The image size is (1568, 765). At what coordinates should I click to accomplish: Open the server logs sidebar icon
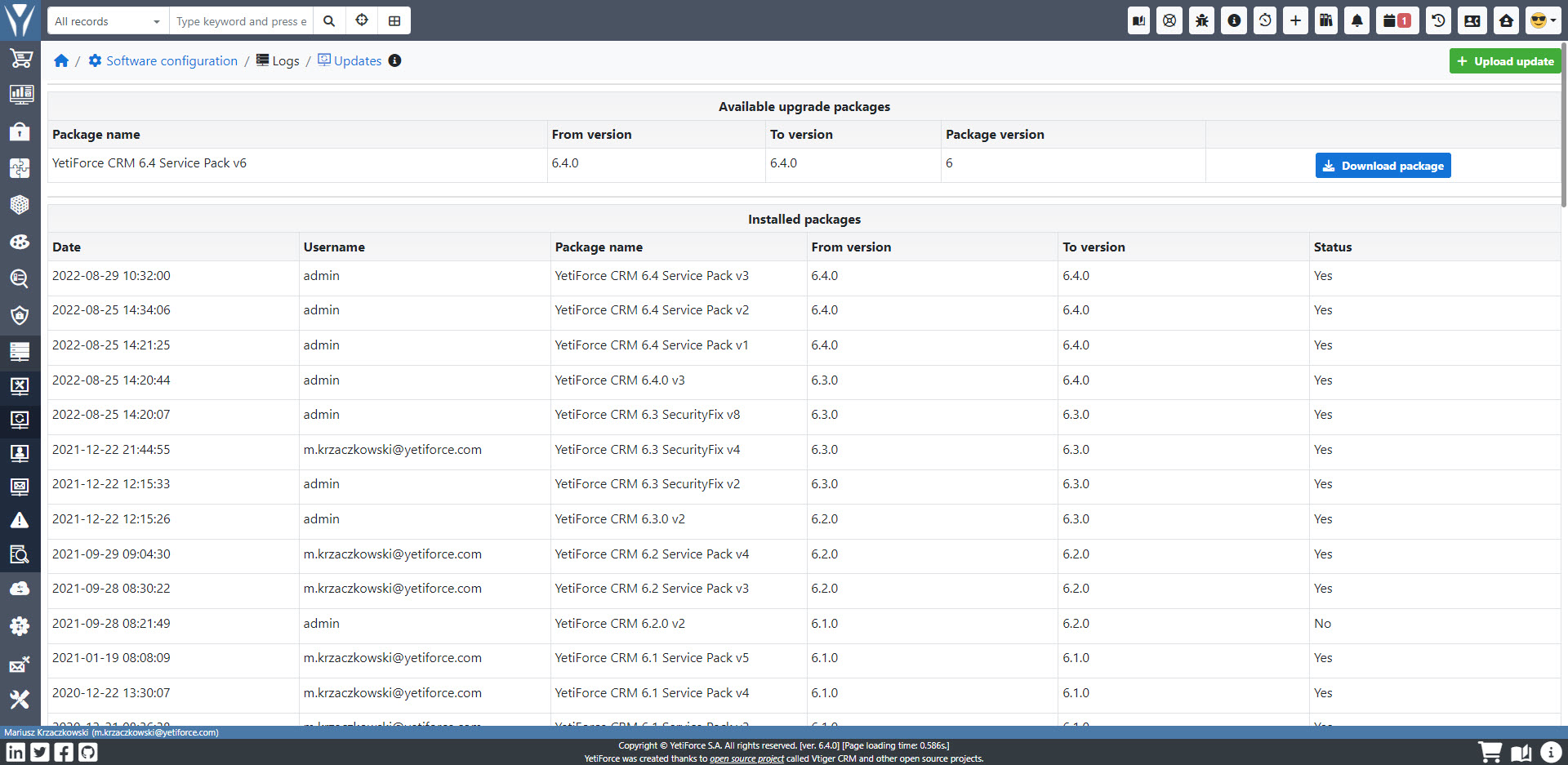20,352
